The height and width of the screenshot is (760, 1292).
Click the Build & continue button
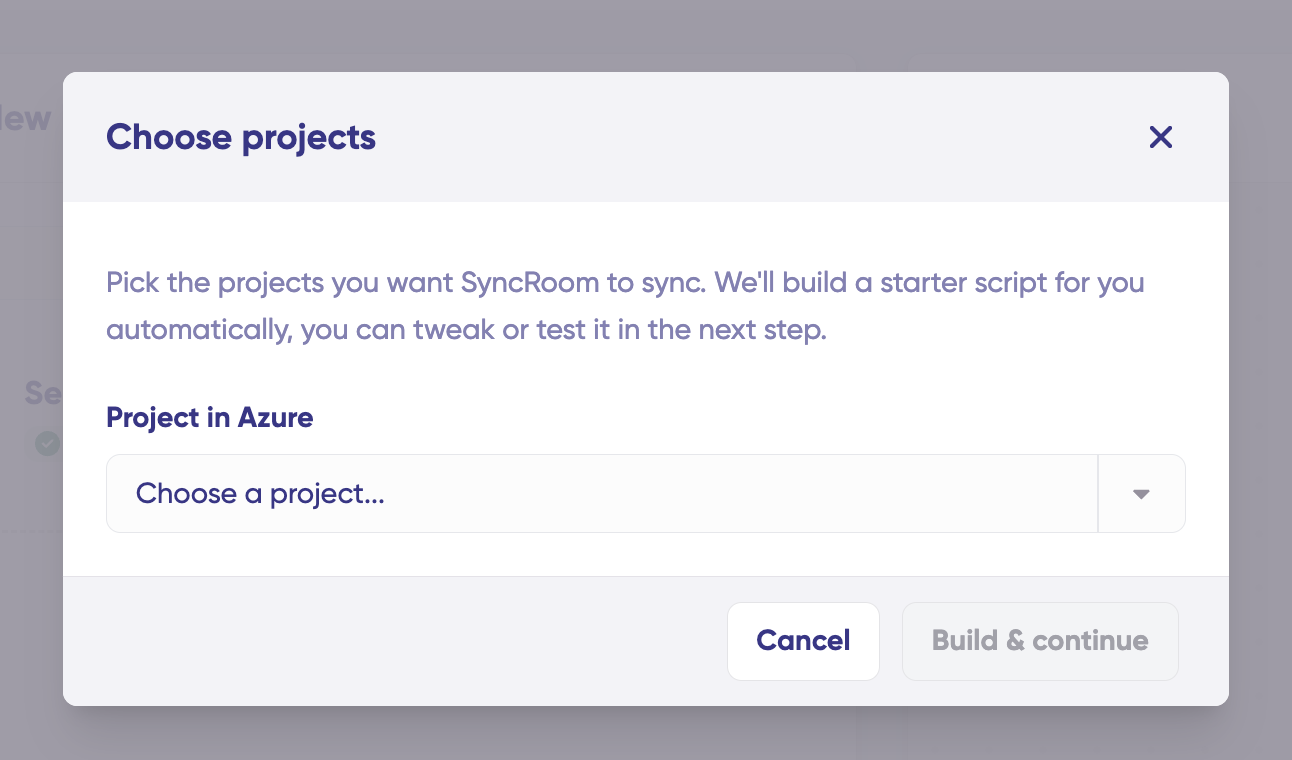coord(1040,641)
